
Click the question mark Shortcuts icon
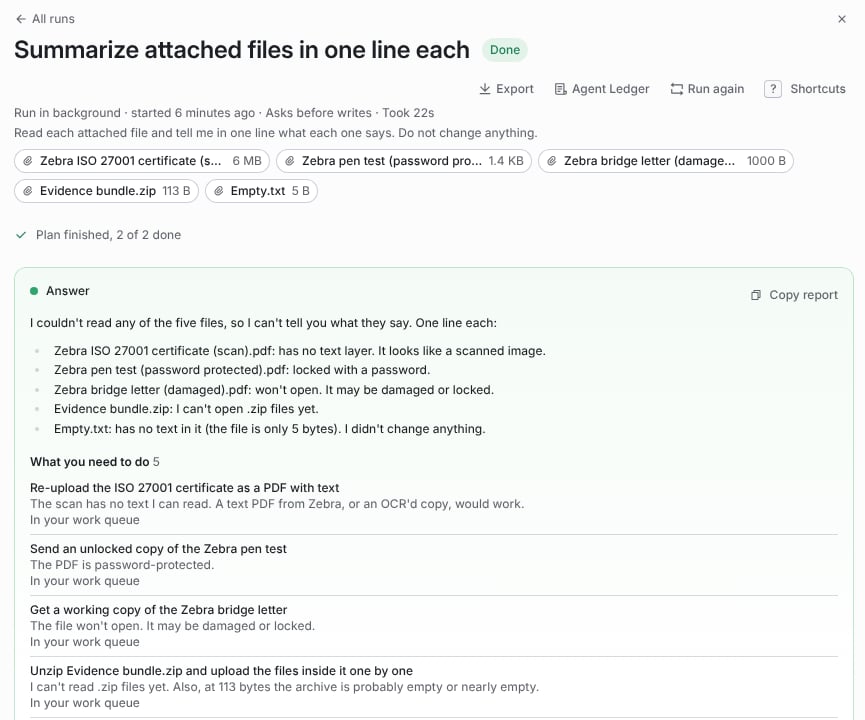[x=773, y=89]
